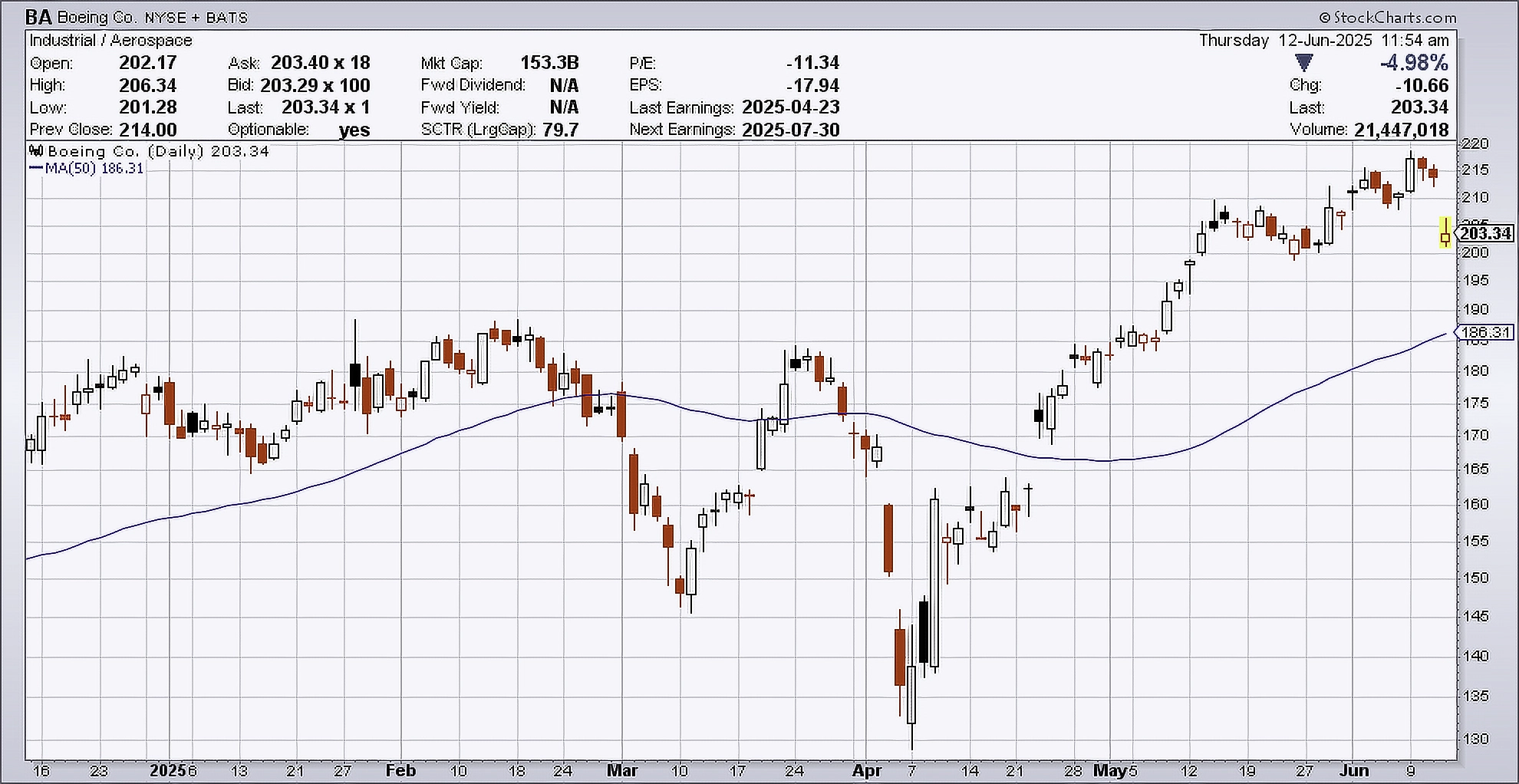Select the Mkt Cap value 153.3B

click(x=549, y=63)
